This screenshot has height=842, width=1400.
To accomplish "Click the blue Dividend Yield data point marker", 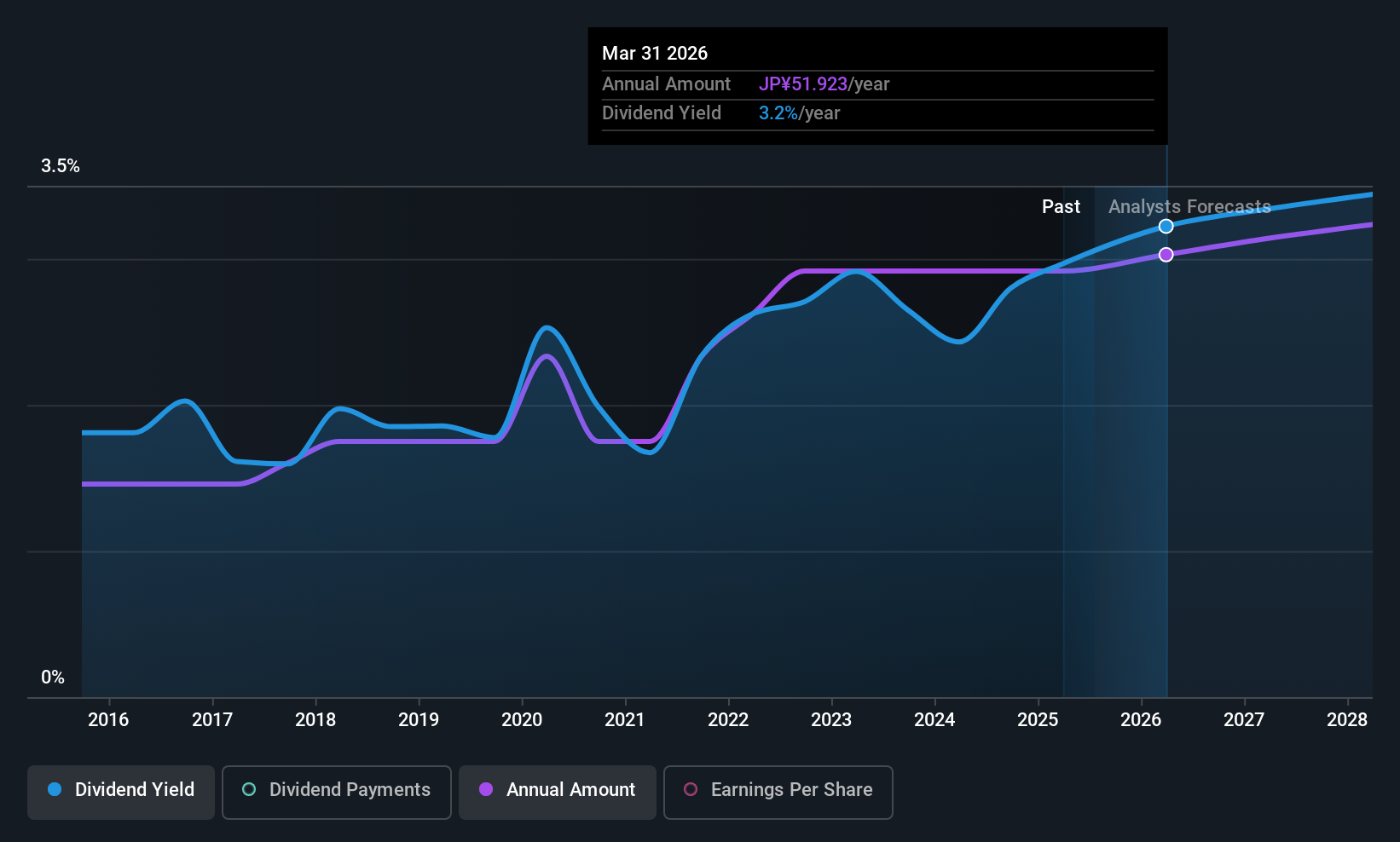I will pyautogui.click(x=1166, y=226).
